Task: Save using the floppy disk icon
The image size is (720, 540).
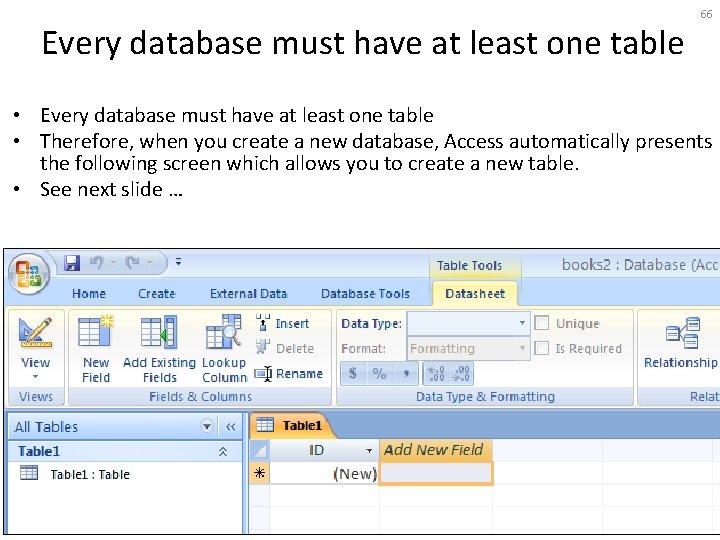Action: pyautogui.click(x=72, y=263)
